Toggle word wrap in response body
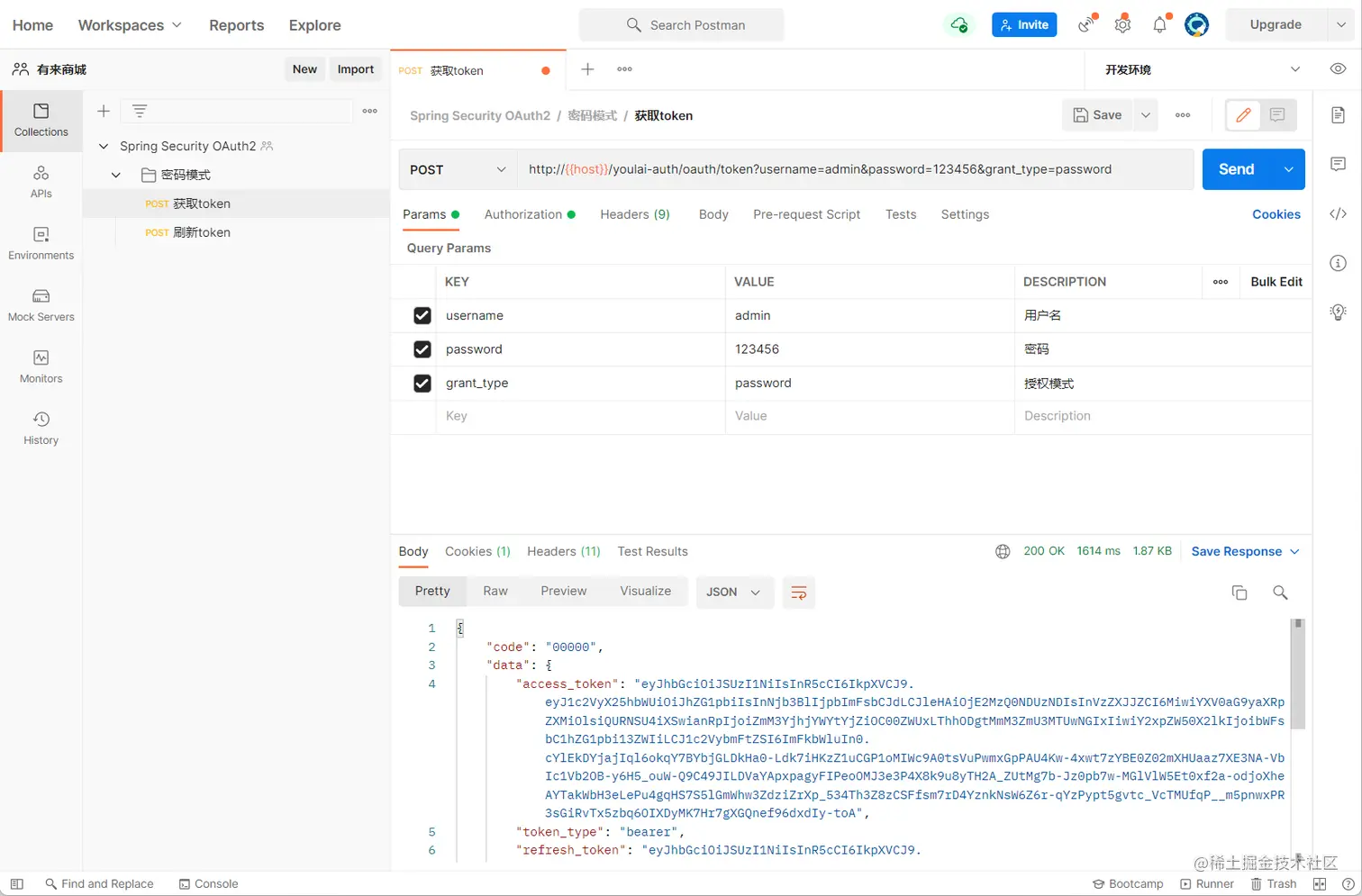 [x=798, y=593]
